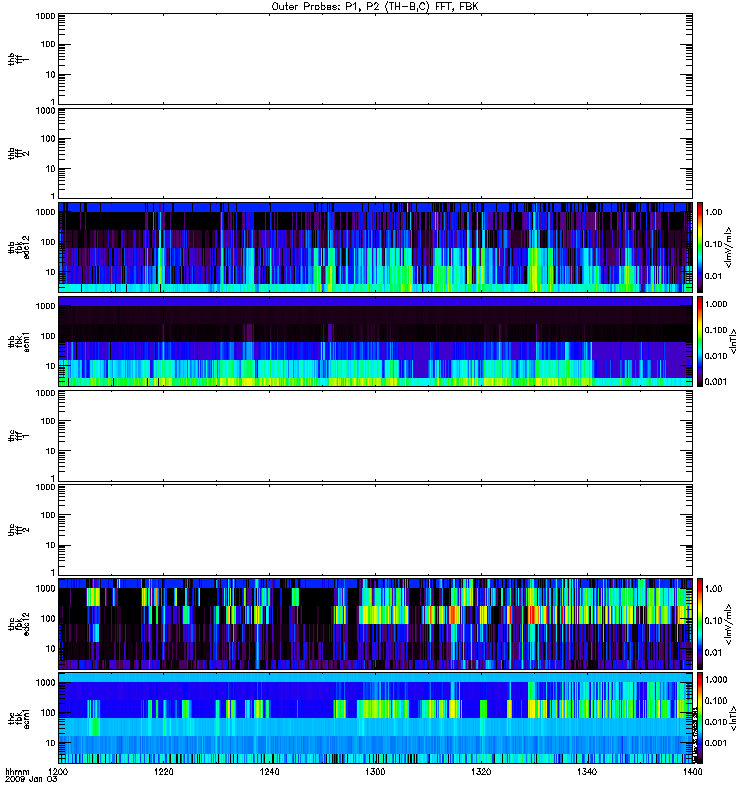750x800 pixels.
Task: Click the 'thc fbk scm1' y-axis title
Action: 19,718
